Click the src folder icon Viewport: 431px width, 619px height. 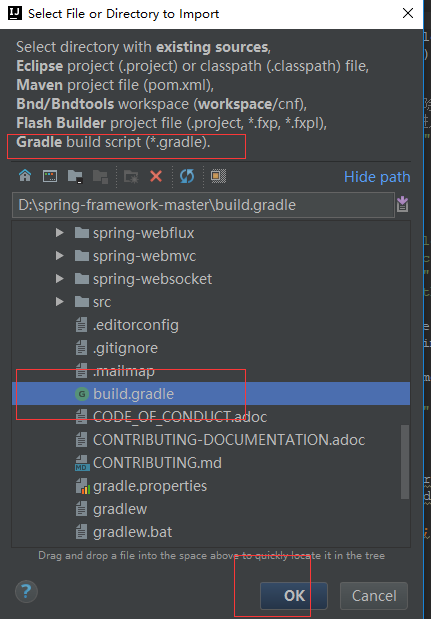82,302
